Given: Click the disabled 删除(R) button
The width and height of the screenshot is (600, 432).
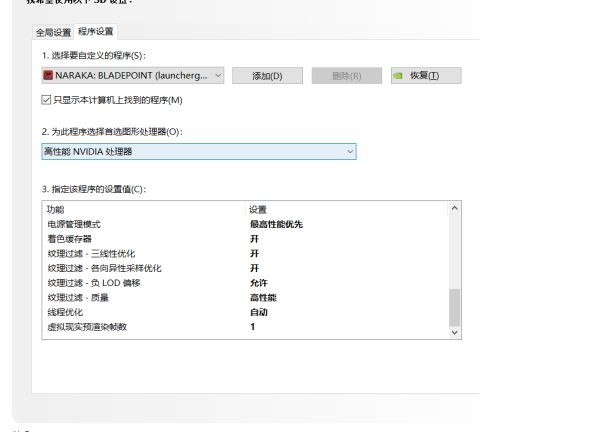Looking at the screenshot, I should tap(347, 76).
